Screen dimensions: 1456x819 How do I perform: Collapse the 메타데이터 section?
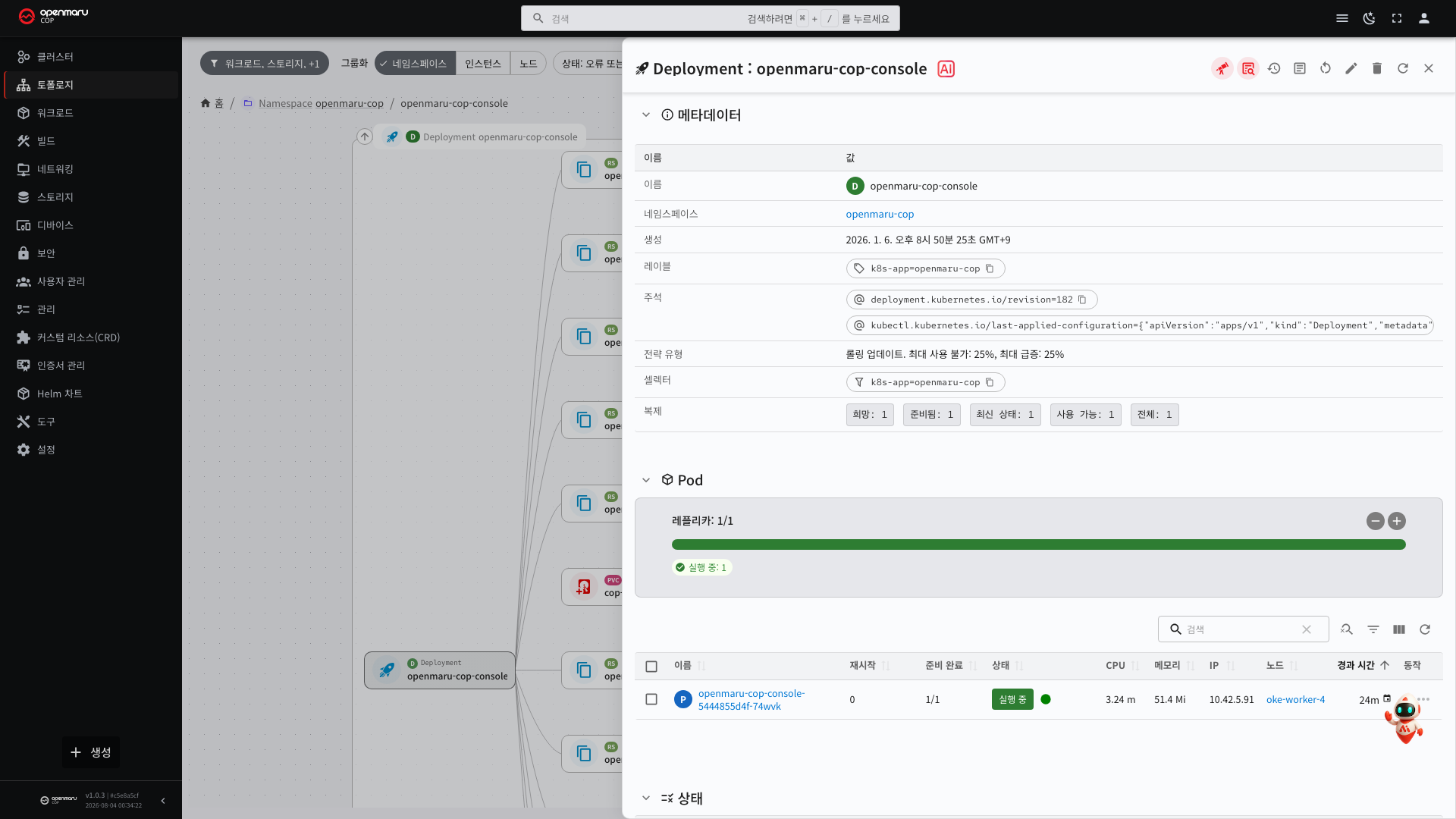coord(646,115)
